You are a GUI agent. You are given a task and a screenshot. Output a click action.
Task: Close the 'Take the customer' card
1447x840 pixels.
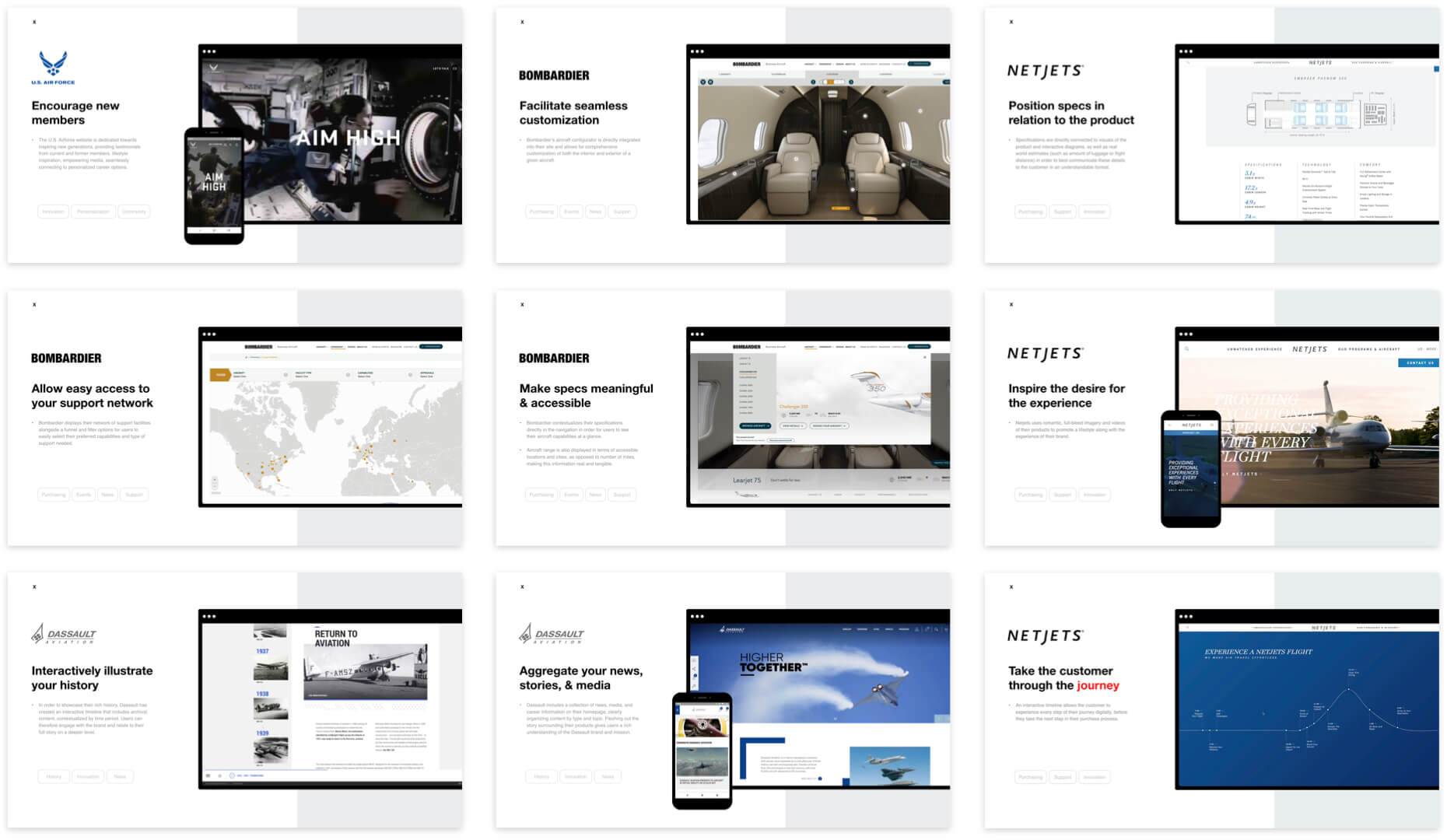click(1011, 586)
